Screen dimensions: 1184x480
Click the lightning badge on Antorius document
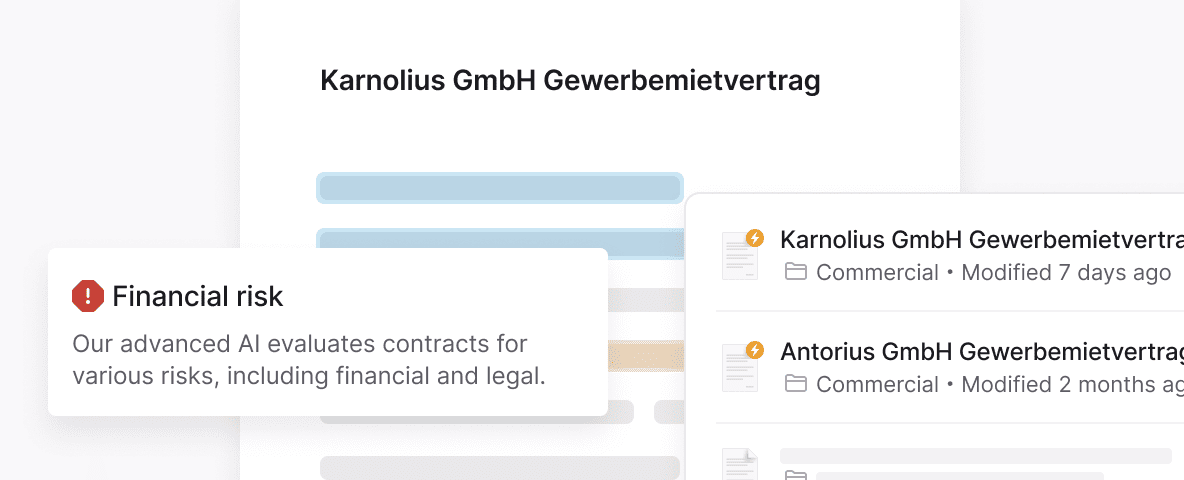click(x=755, y=349)
